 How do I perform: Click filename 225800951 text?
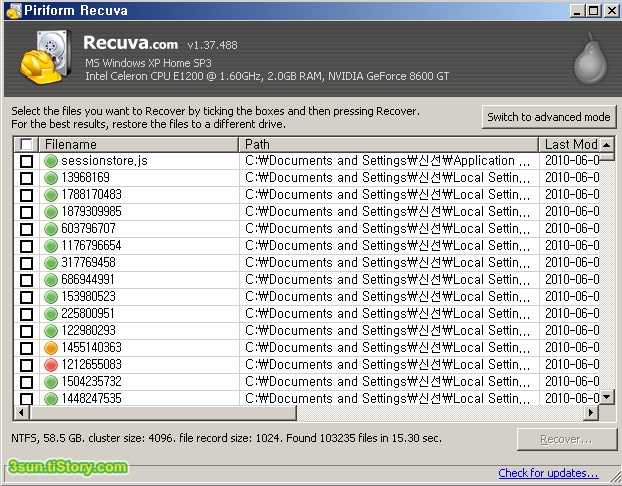point(88,313)
